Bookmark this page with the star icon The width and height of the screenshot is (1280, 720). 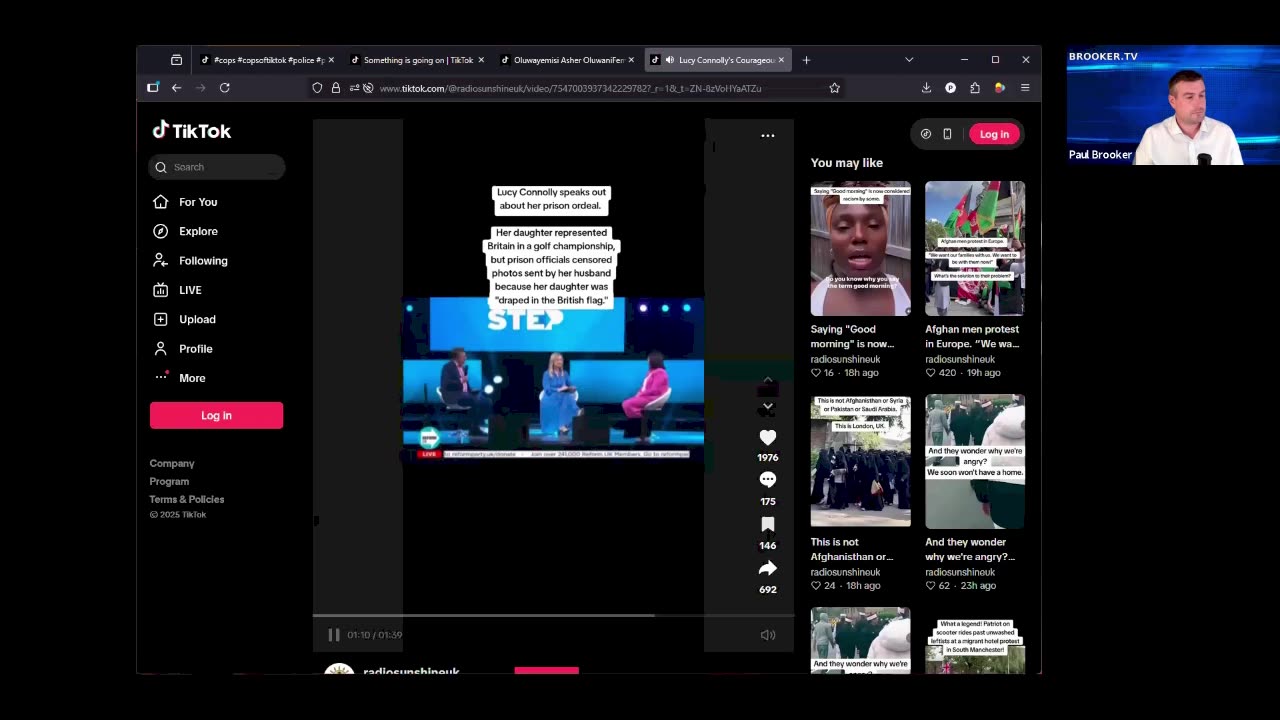(834, 88)
